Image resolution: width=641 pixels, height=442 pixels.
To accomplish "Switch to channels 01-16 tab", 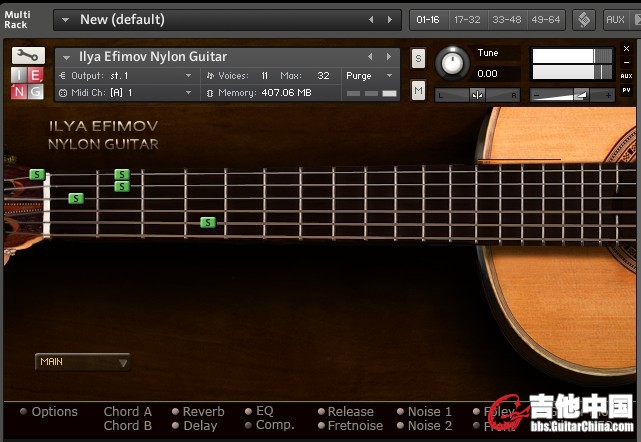I will (x=428, y=20).
